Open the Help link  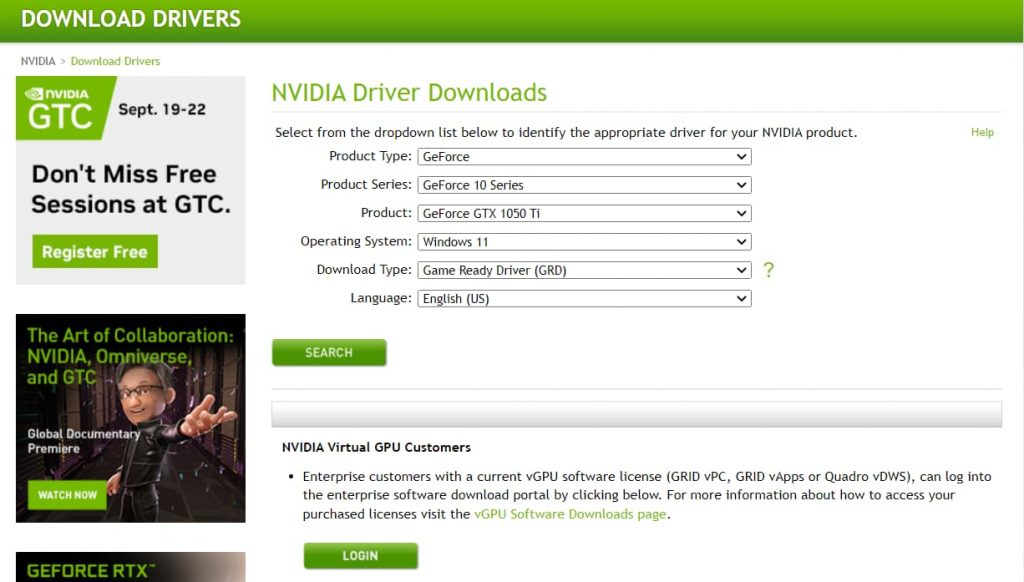[x=982, y=132]
